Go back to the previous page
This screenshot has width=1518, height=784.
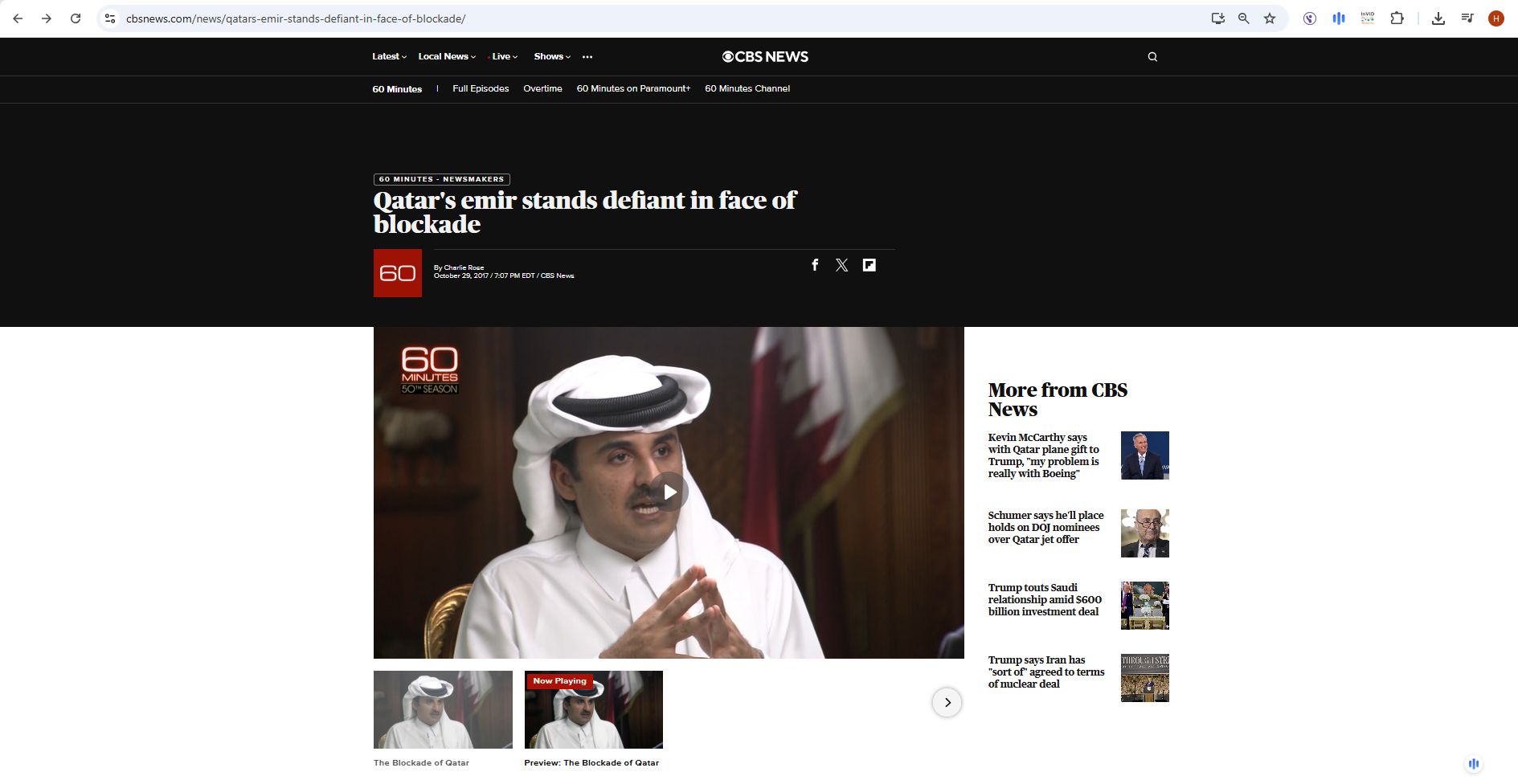pyautogui.click(x=18, y=18)
